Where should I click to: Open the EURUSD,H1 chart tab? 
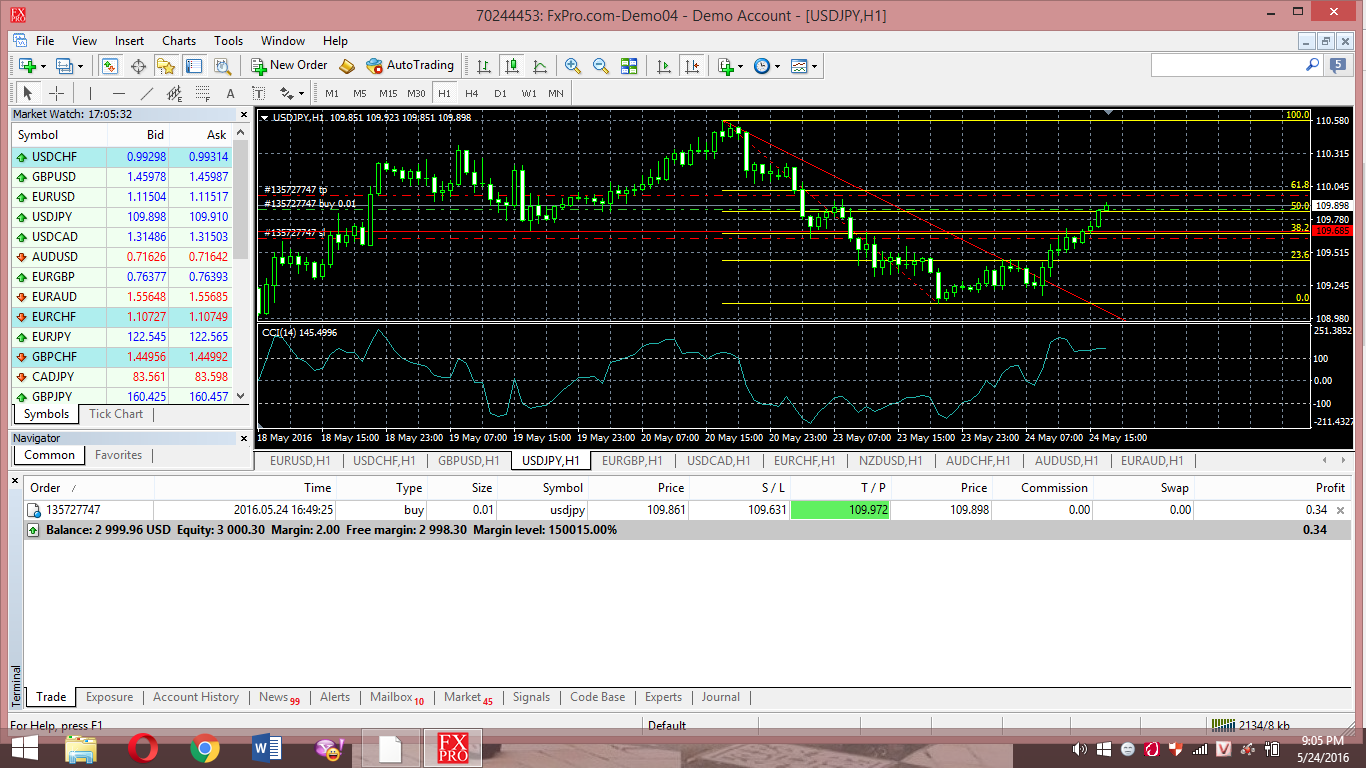point(300,461)
